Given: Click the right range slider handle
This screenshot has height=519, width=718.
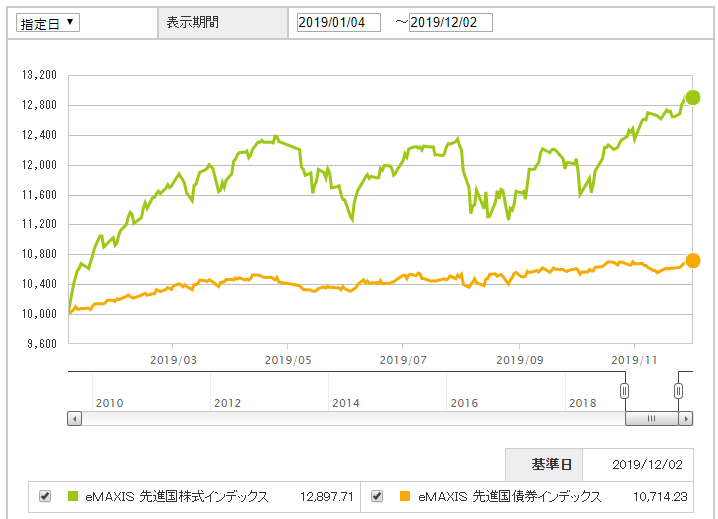Looking at the screenshot, I should point(679,391).
